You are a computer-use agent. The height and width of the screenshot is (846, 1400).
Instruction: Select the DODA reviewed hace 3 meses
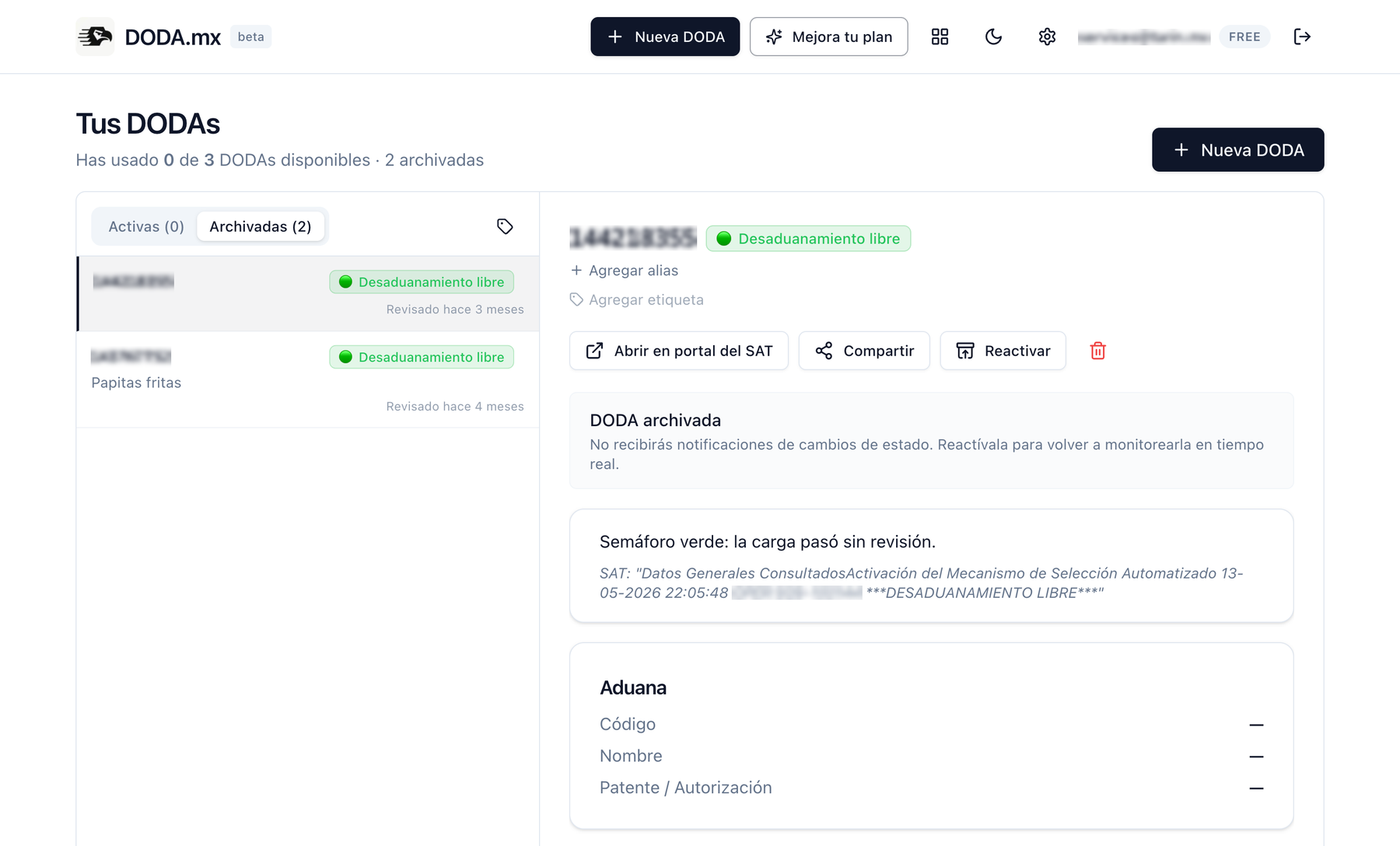[308, 294]
